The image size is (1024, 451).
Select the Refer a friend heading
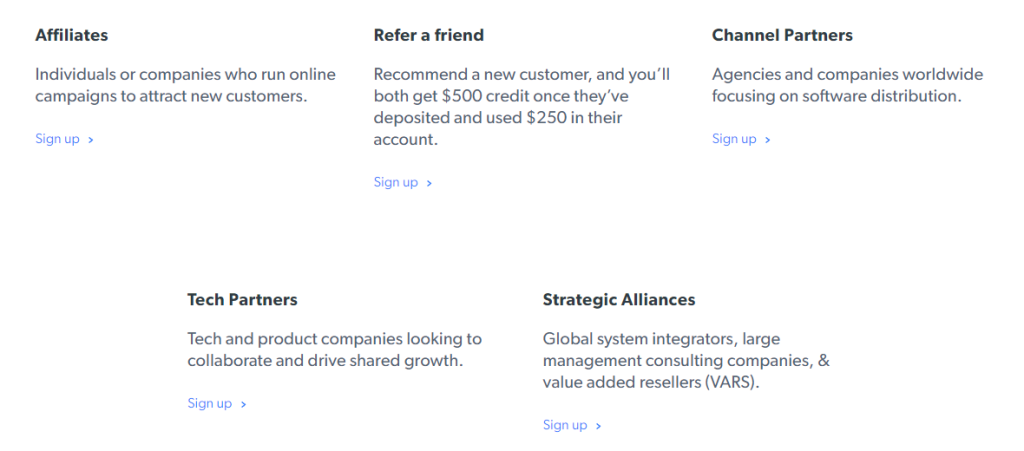(428, 35)
